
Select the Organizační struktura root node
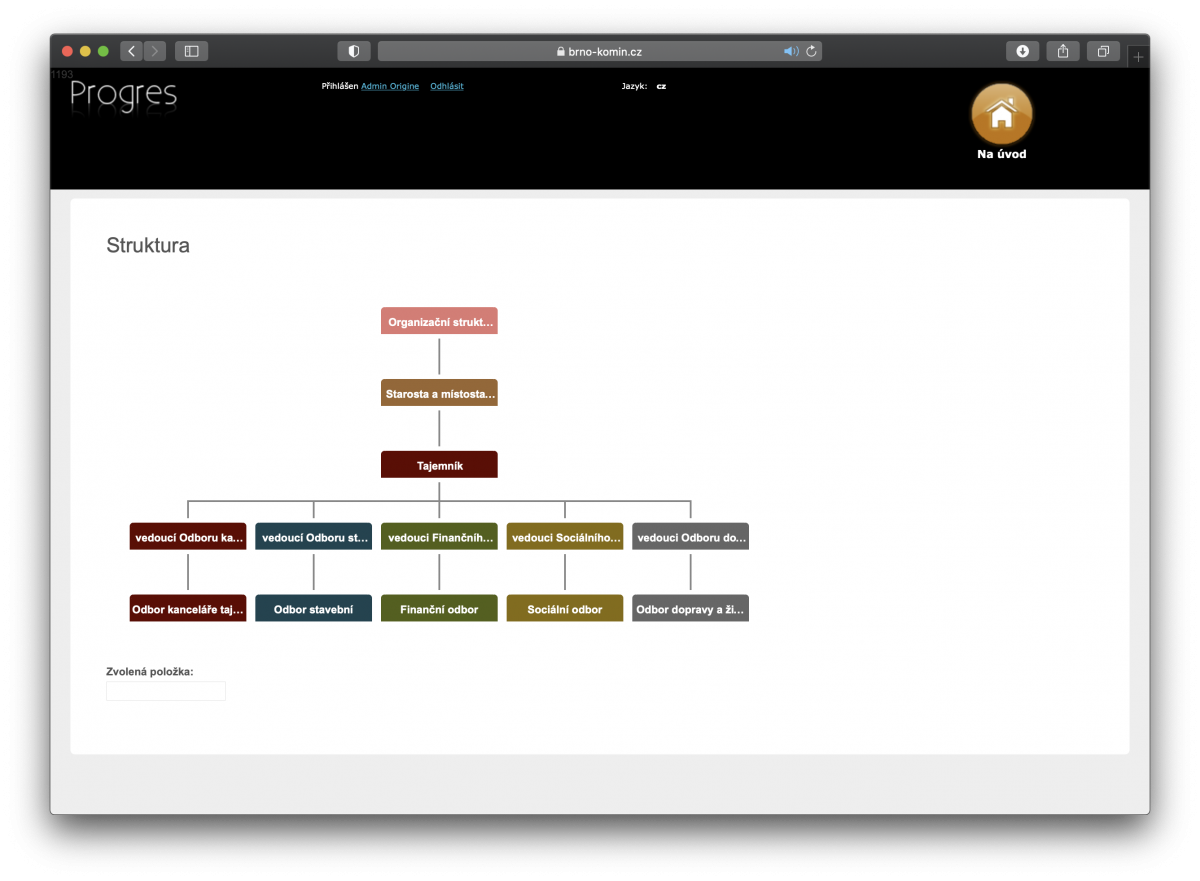tap(439, 321)
